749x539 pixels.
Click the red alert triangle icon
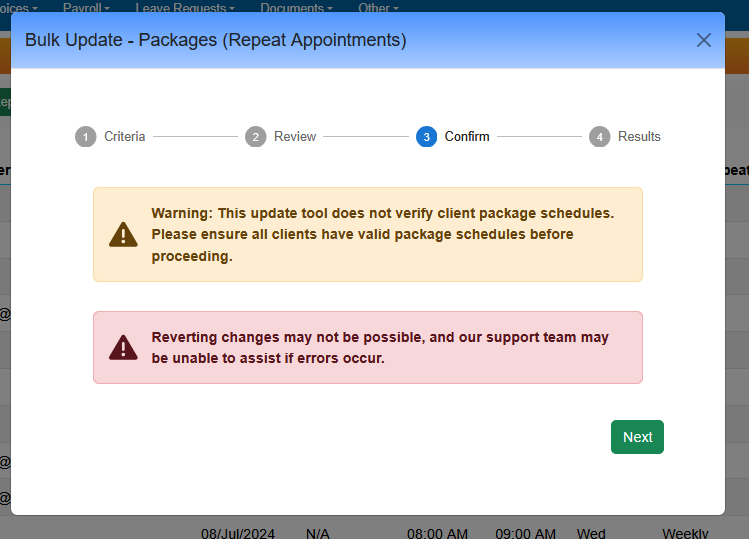pos(123,347)
